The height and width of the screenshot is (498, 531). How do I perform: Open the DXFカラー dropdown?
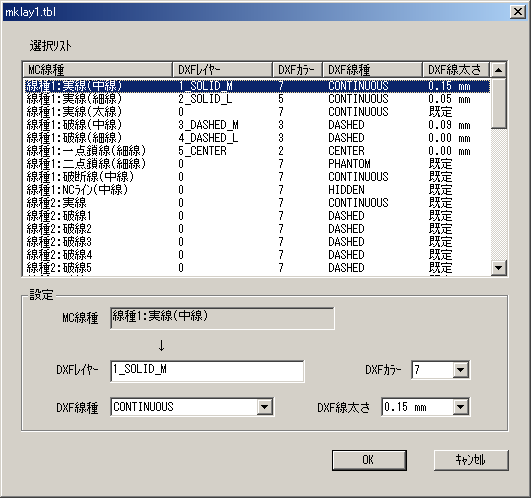click(x=461, y=370)
